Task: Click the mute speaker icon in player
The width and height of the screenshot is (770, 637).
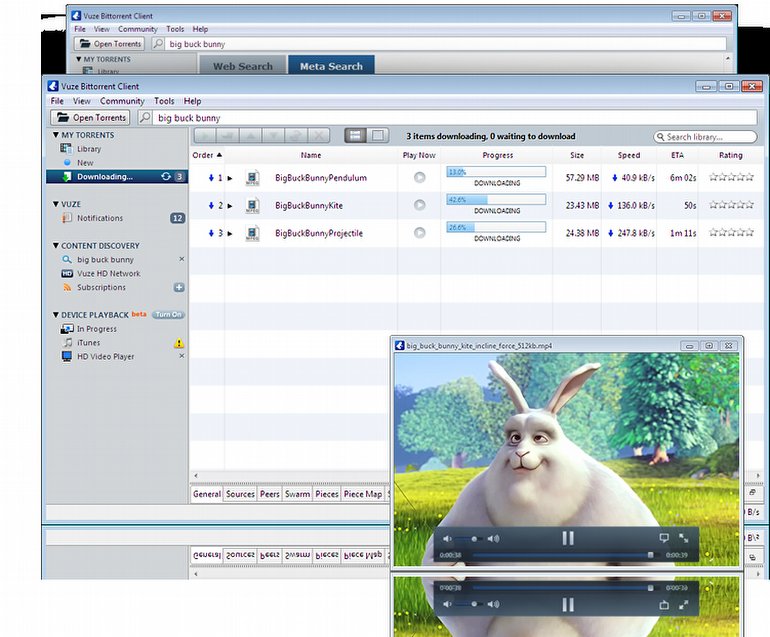Action: [x=448, y=539]
